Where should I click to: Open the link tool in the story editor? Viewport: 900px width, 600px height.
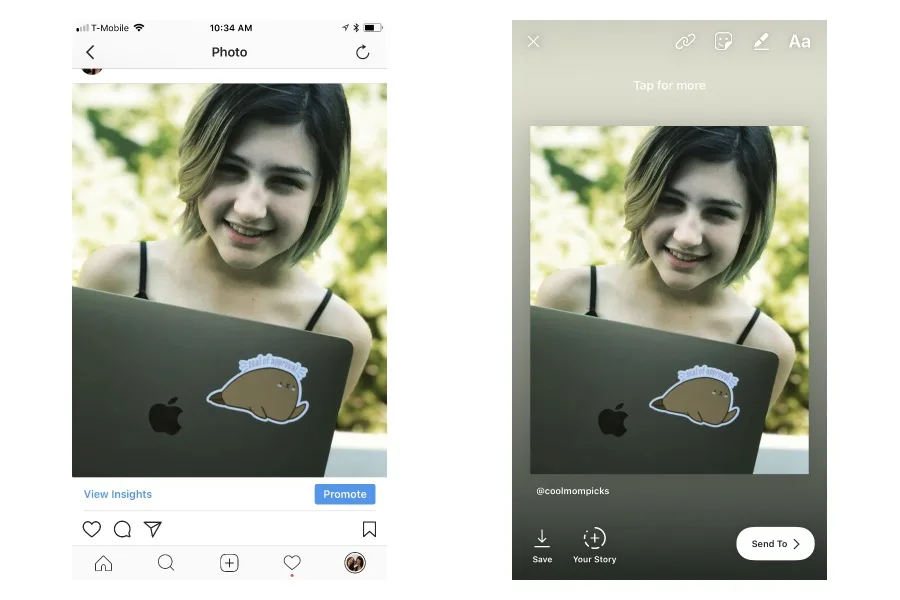click(x=685, y=42)
